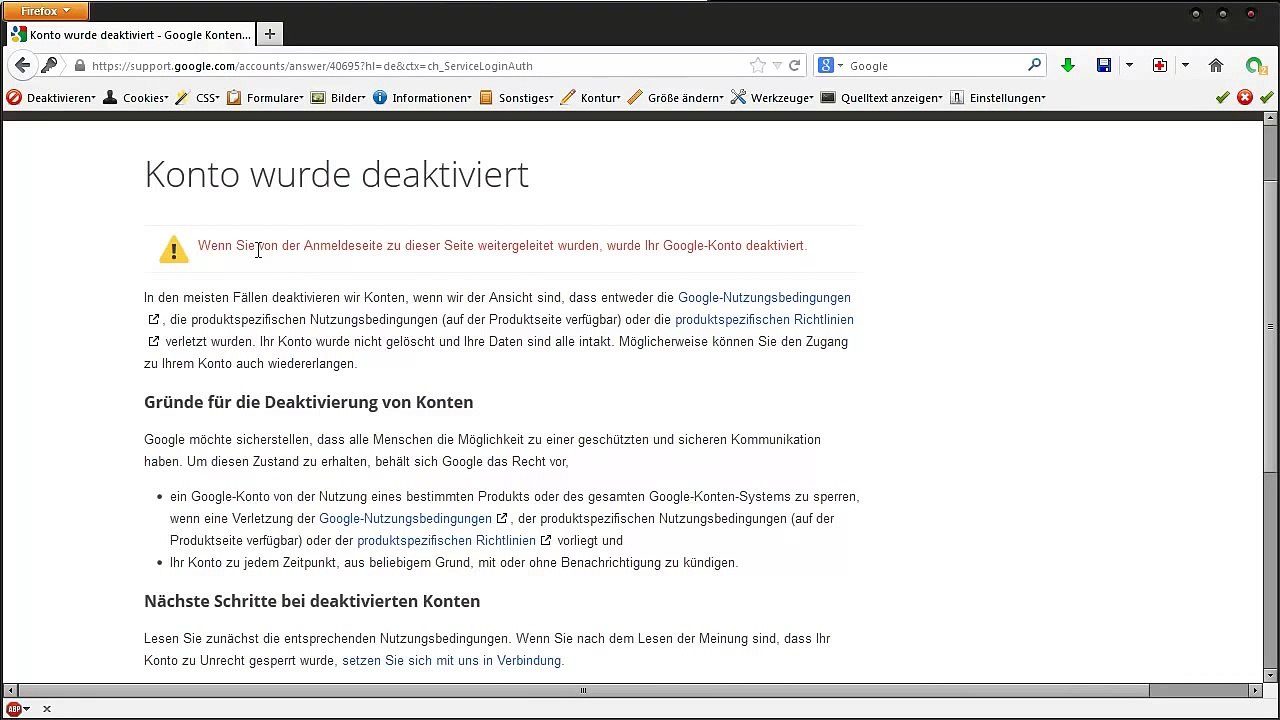
Task: Click the Google search engine icon
Action: pyautogui.click(x=826, y=66)
